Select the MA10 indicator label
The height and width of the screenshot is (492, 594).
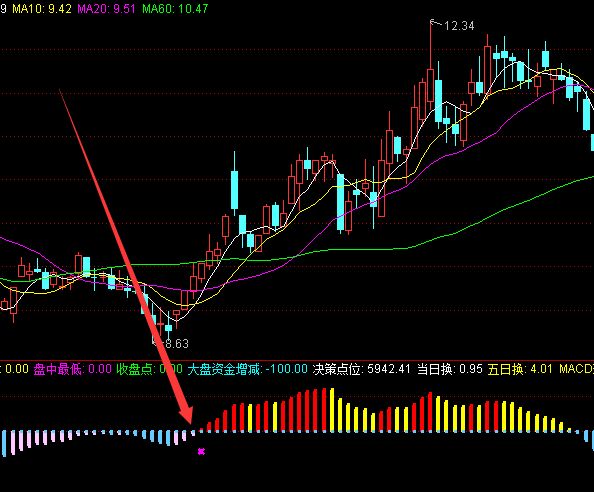[42, 9]
